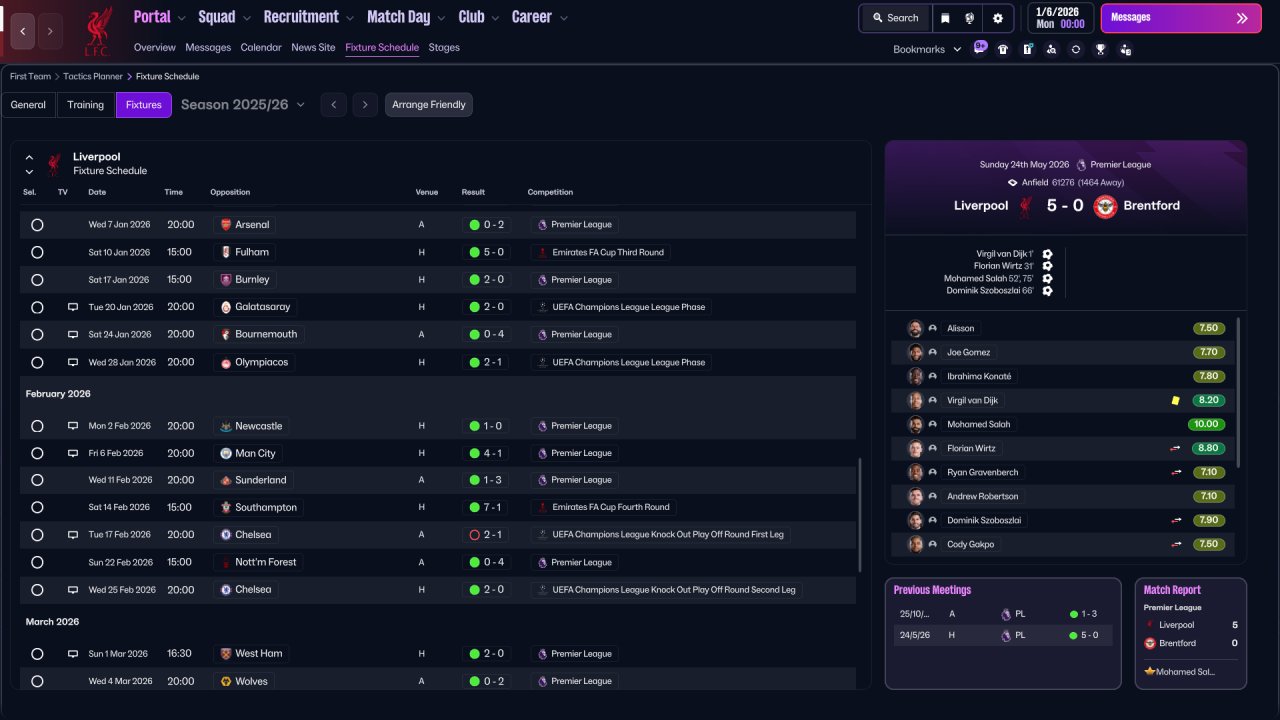Click TV icon on West Ham fixture row
Screen dimensions: 1280x720
pos(73,654)
